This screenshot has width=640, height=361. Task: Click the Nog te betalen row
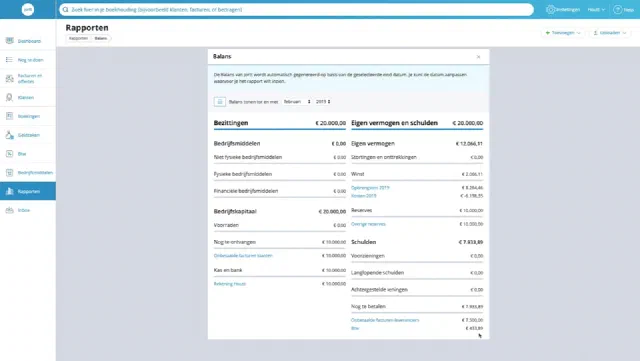[417, 306]
